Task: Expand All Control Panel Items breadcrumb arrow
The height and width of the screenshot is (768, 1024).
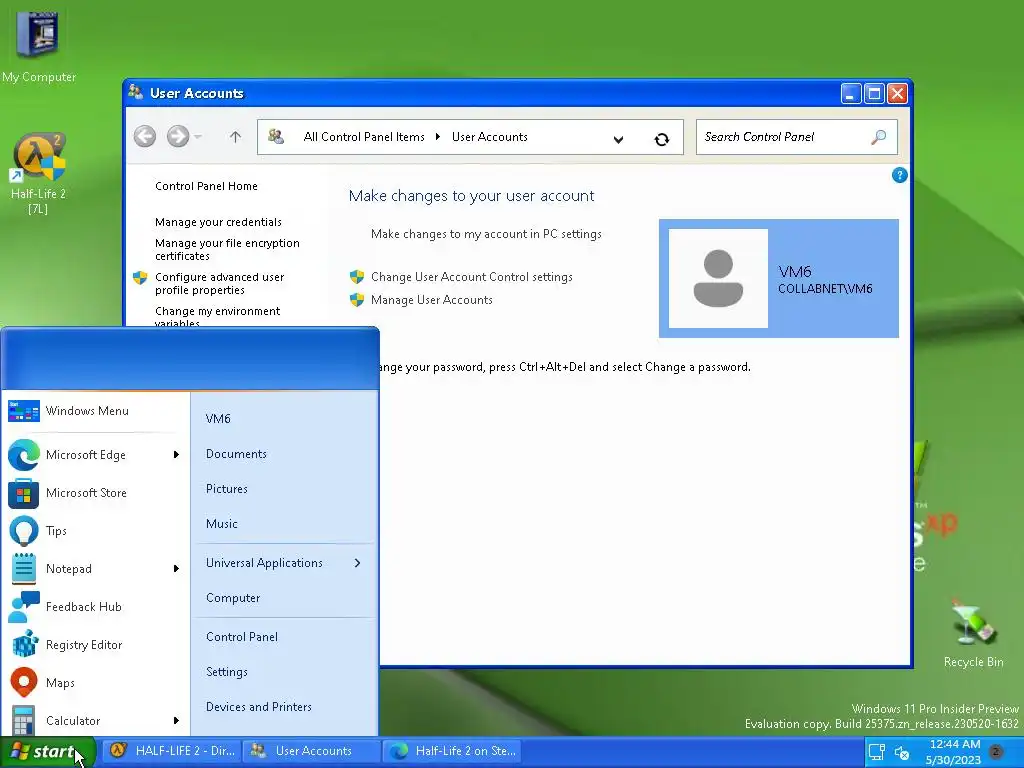Action: point(438,136)
